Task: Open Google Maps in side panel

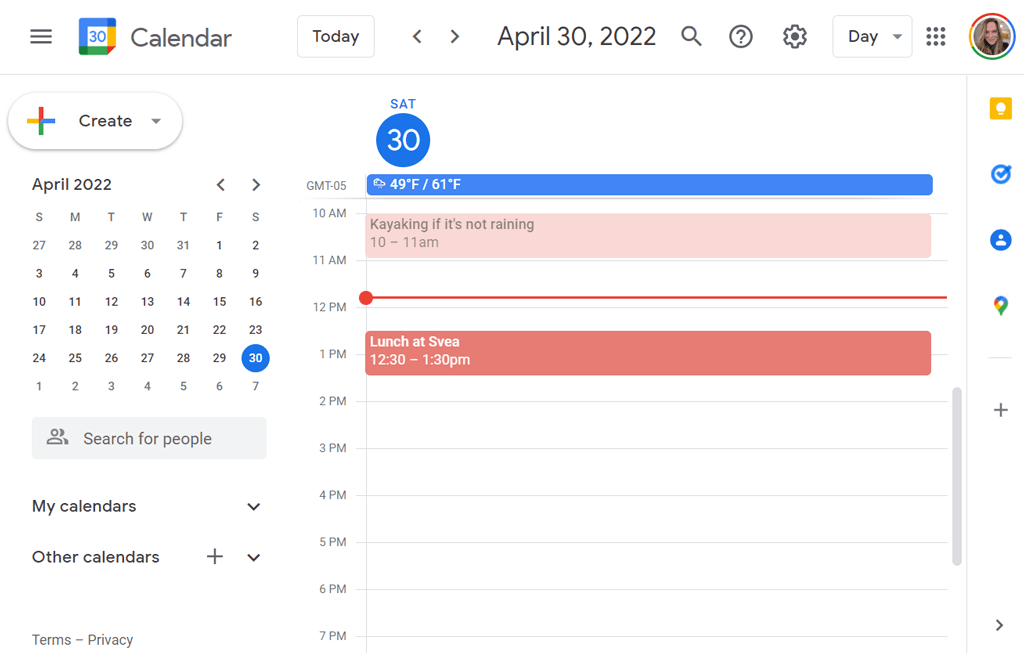Action: point(1000,305)
